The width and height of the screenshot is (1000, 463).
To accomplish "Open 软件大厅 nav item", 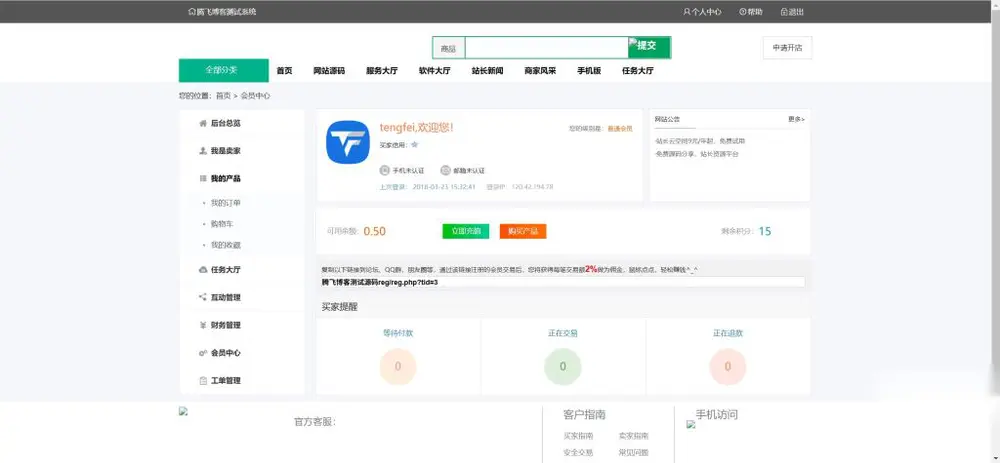I will [434, 71].
